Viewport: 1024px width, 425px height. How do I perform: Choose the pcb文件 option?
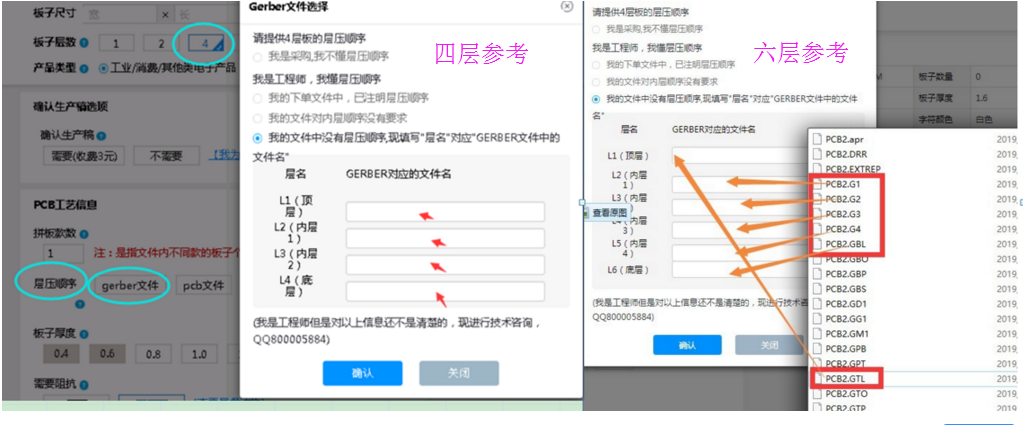(203, 285)
